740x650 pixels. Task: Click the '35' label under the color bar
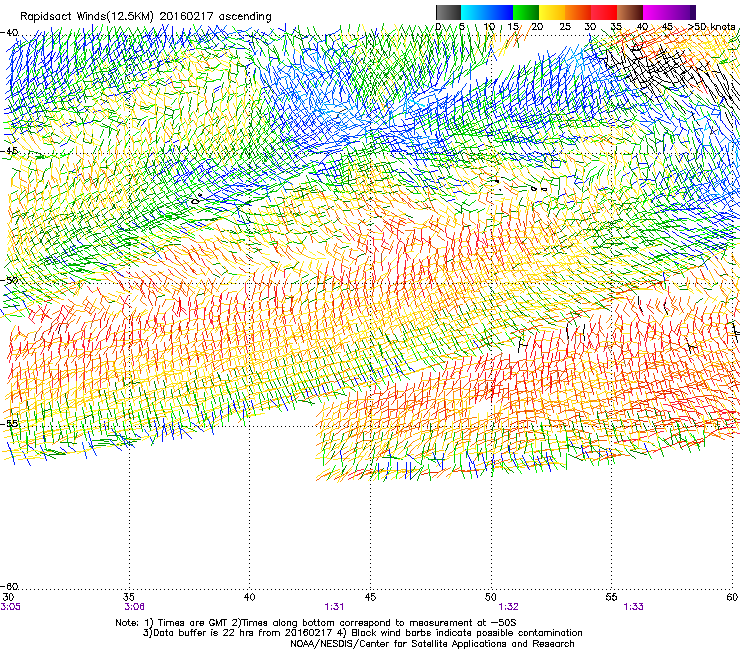tap(616, 27)
